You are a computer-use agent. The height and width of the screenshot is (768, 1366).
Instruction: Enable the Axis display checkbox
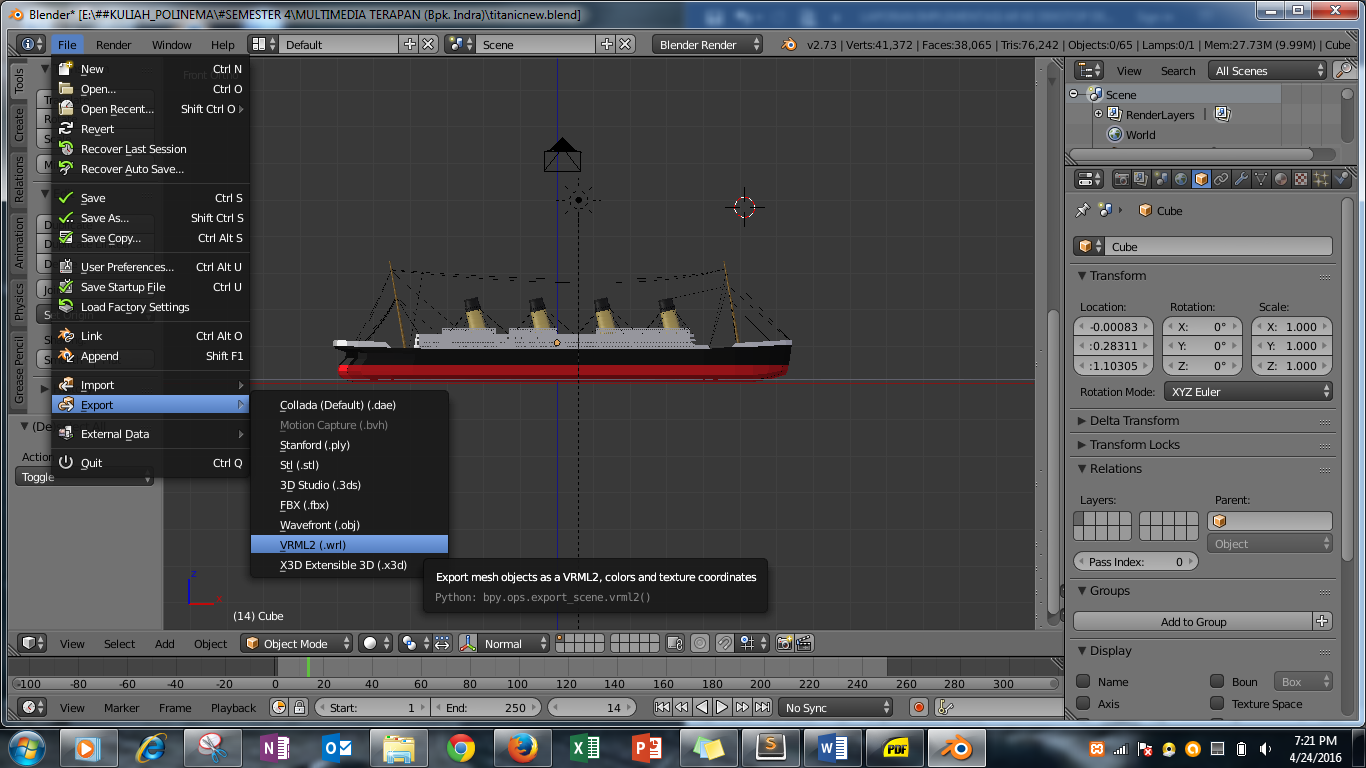coord(1083,703)
